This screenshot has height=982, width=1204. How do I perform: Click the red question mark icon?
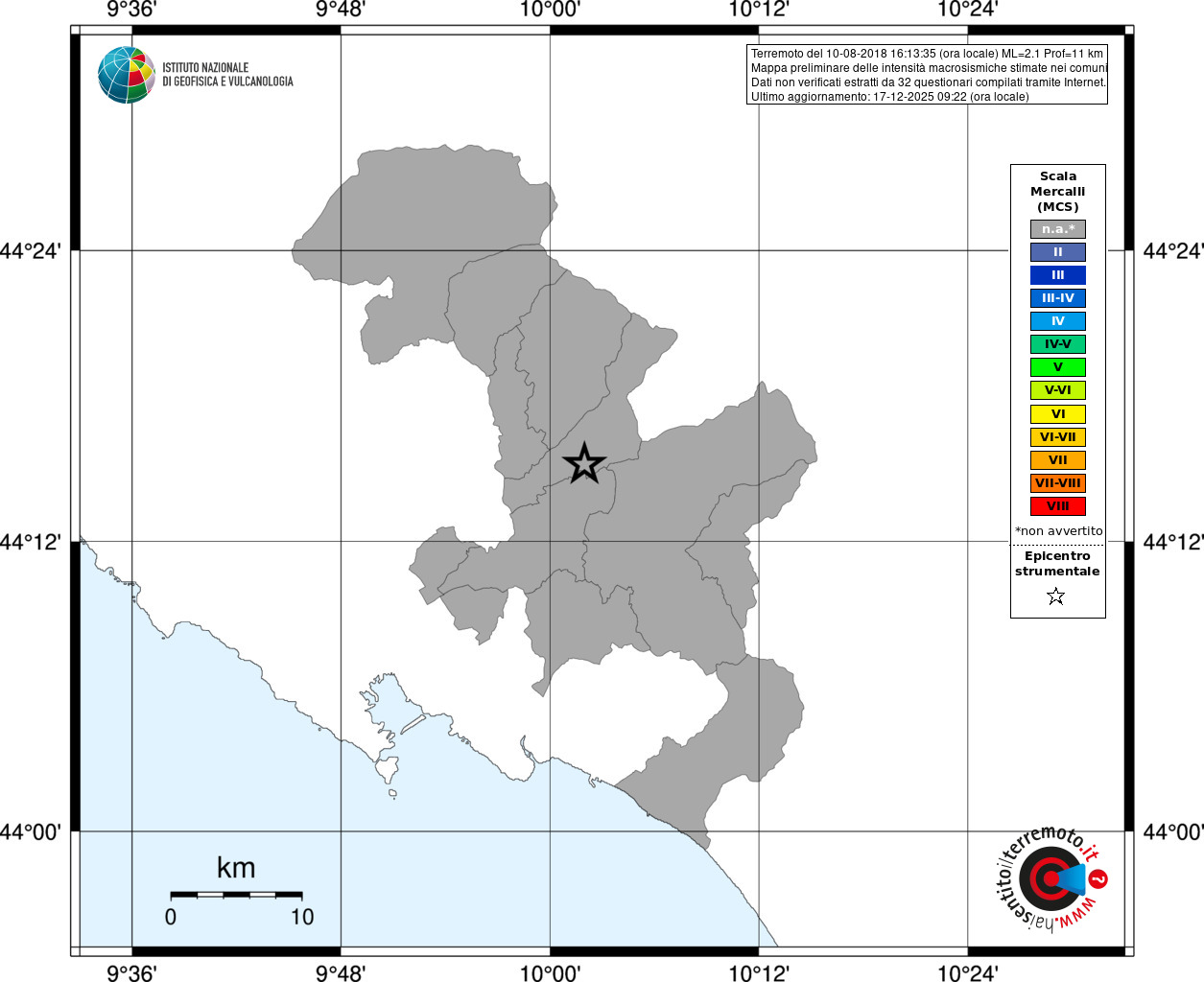[1099, 878]
